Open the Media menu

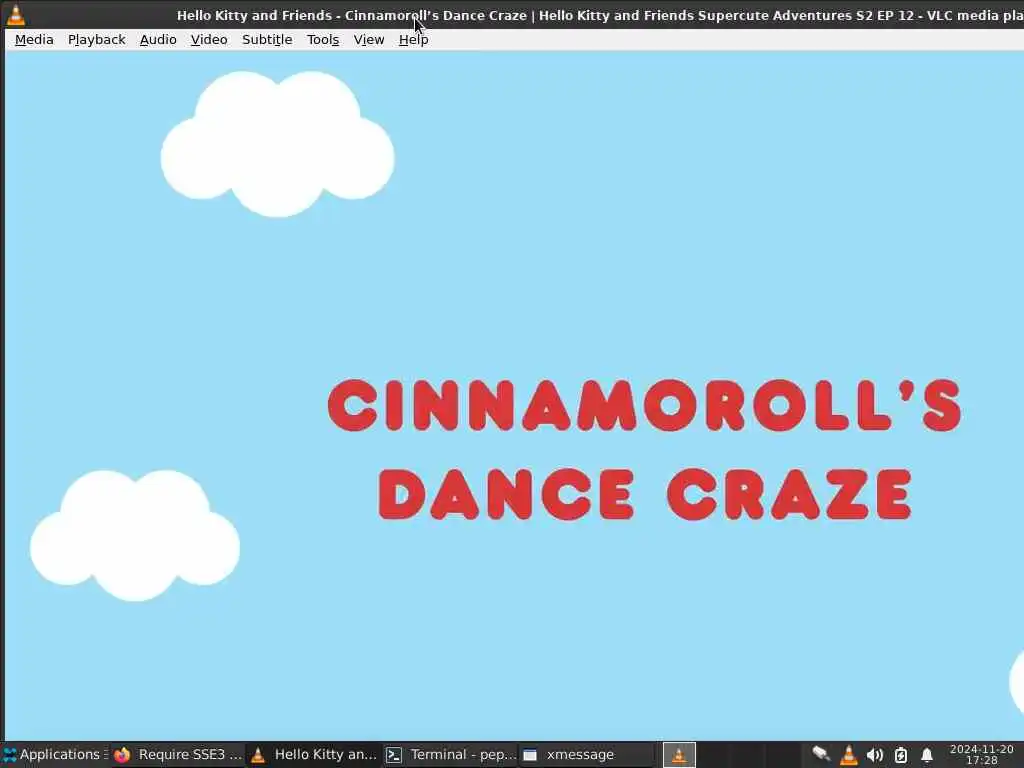pyautogui.click(x=34, y=40)
